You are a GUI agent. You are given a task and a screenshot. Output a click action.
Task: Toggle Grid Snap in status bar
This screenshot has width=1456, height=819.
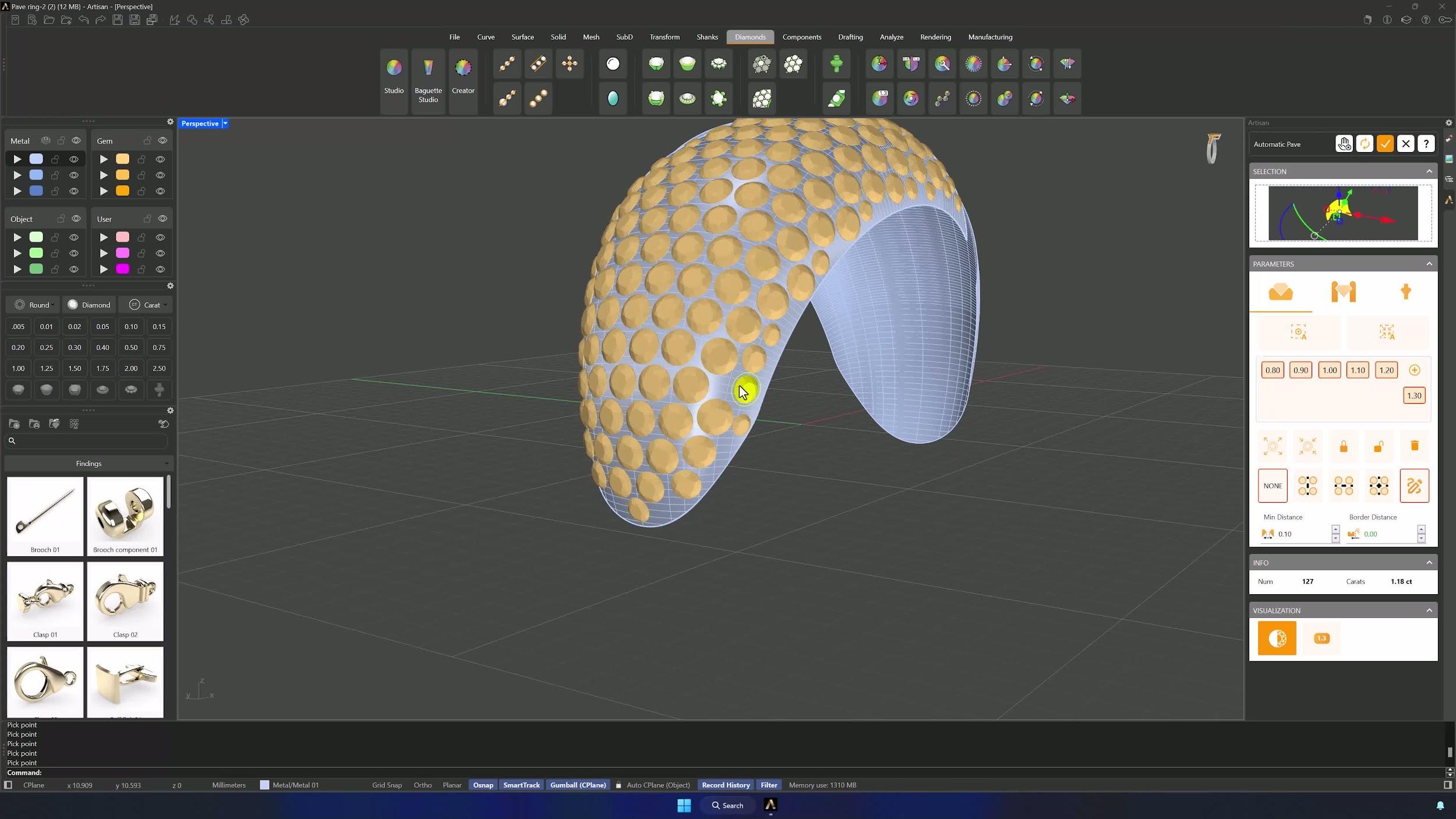tap(387, 785)
